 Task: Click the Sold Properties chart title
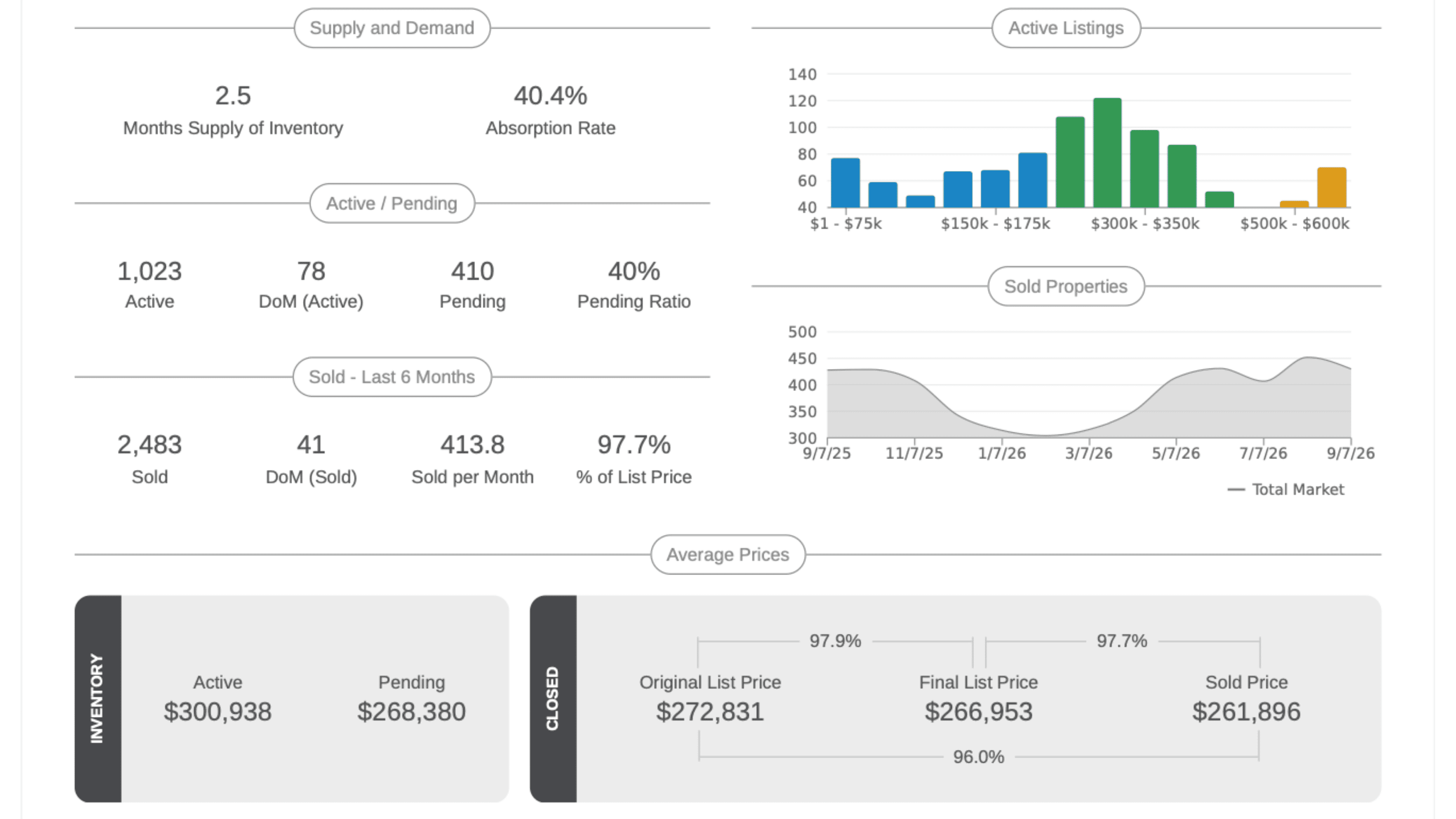pyautogui.click(x=1066, y=286)
